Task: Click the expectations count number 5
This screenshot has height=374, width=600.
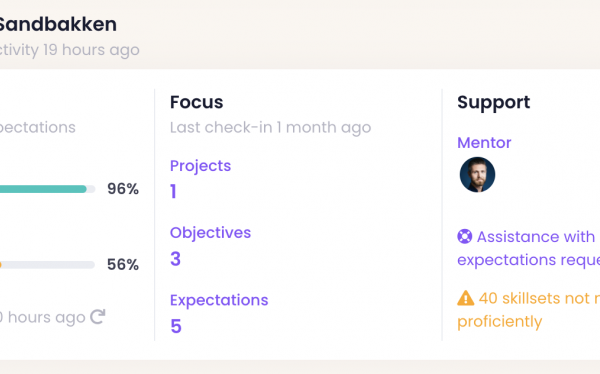Action: tap(176, 326)
